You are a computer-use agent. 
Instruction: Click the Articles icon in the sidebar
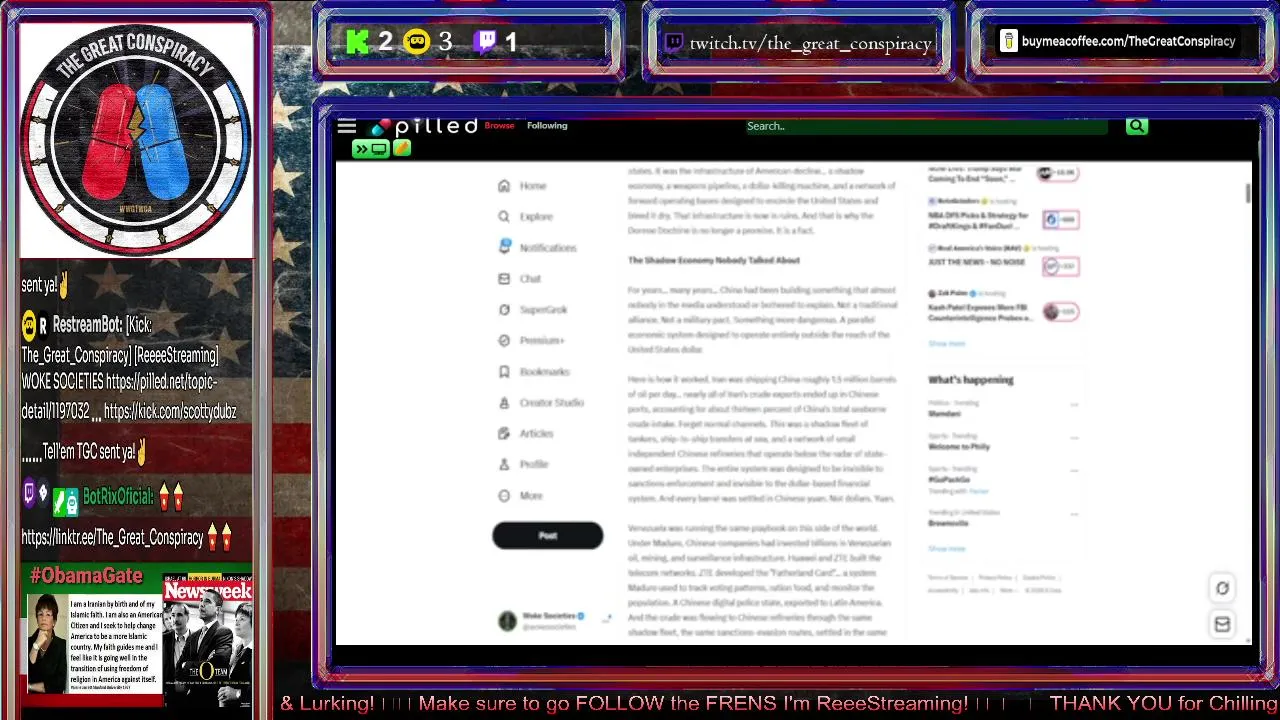[x=504, y=434]
